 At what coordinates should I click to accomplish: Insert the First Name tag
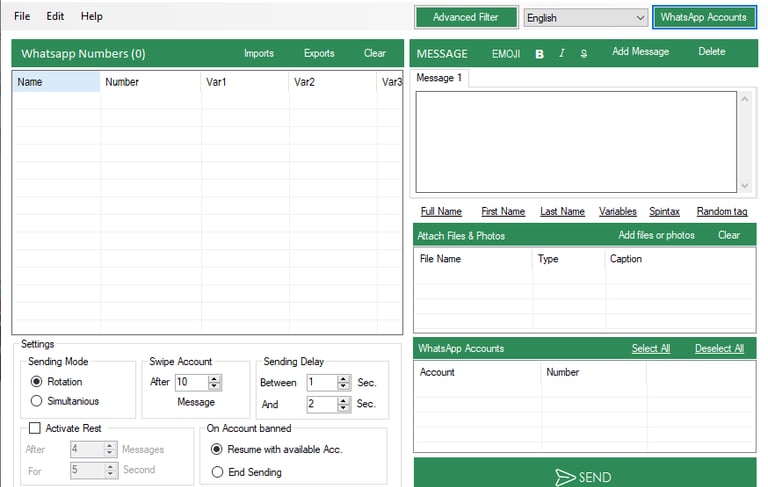(503, 211)
